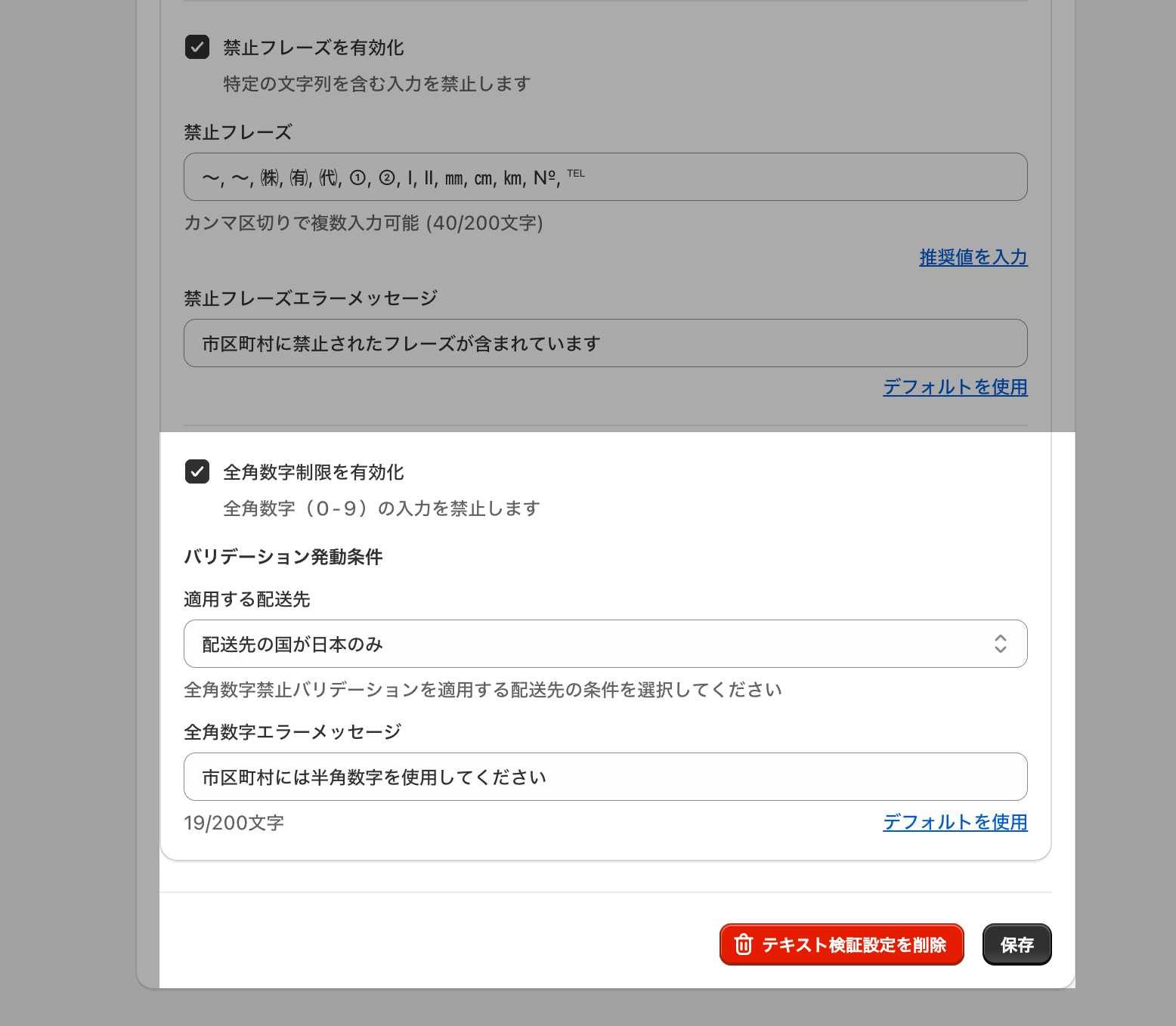The image size is (1176, 1026).
Task: Click デフォルトを使用 next to the 19/200文字 counter
Action: [955, 822]
